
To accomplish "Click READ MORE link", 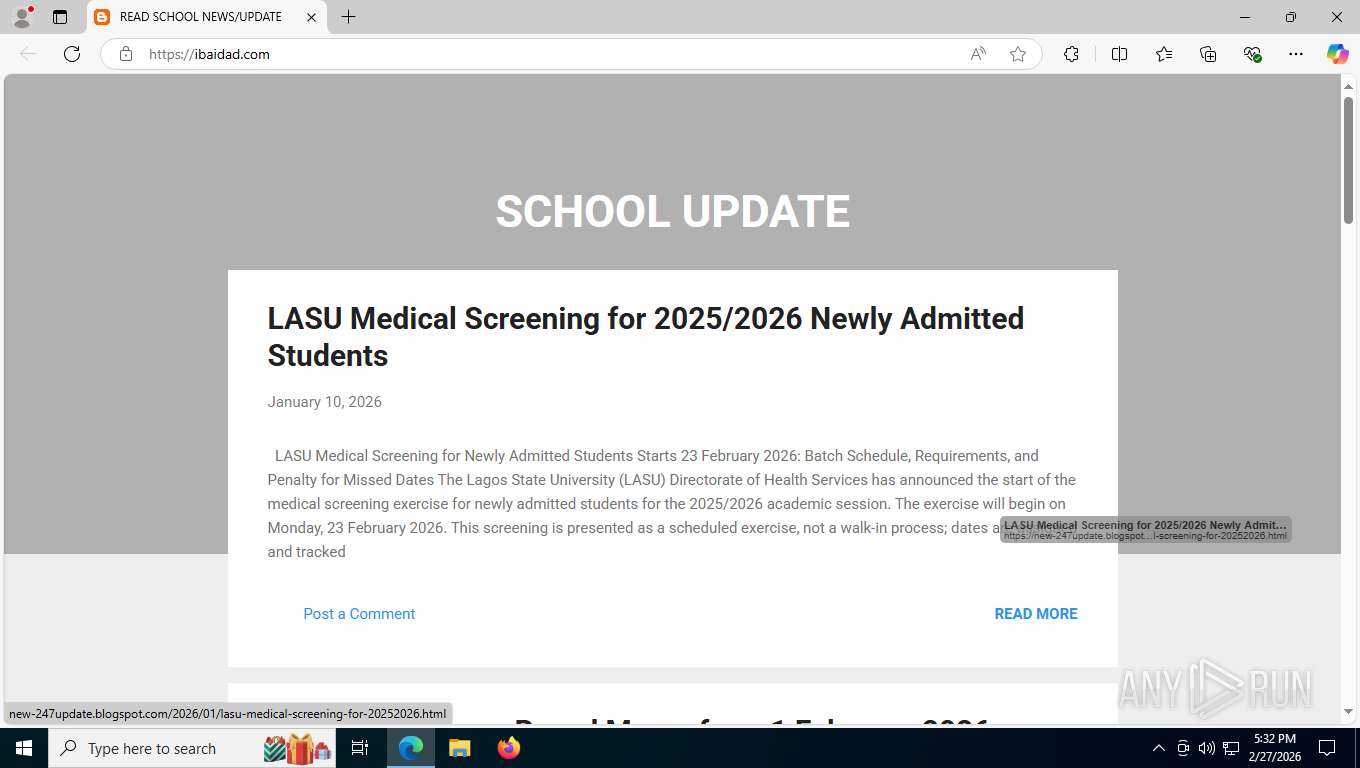I will click(1036, 614).
